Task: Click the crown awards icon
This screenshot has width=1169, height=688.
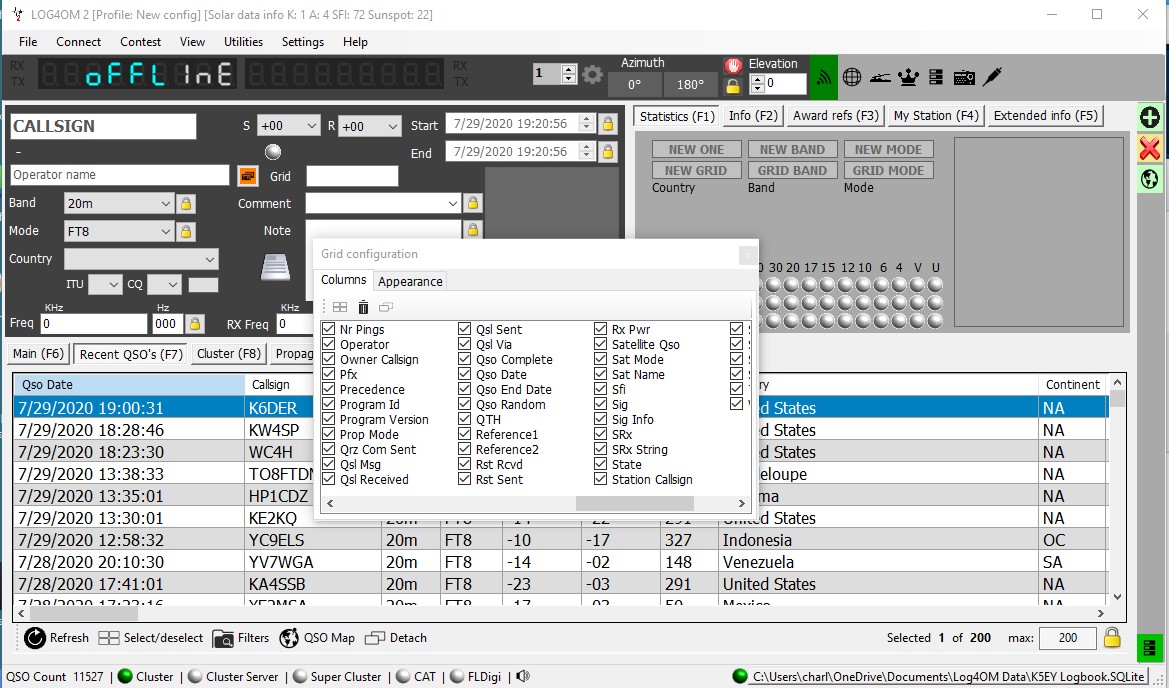Action: [908, 77]
